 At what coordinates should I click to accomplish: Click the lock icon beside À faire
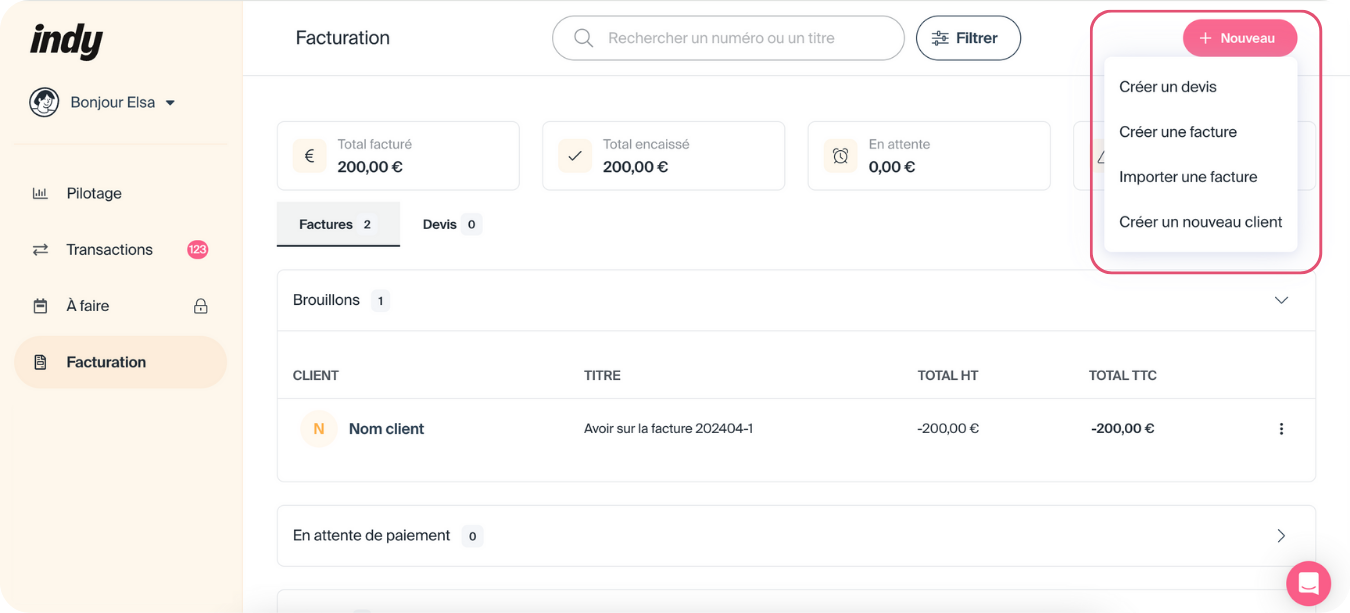tap(200, 306)
